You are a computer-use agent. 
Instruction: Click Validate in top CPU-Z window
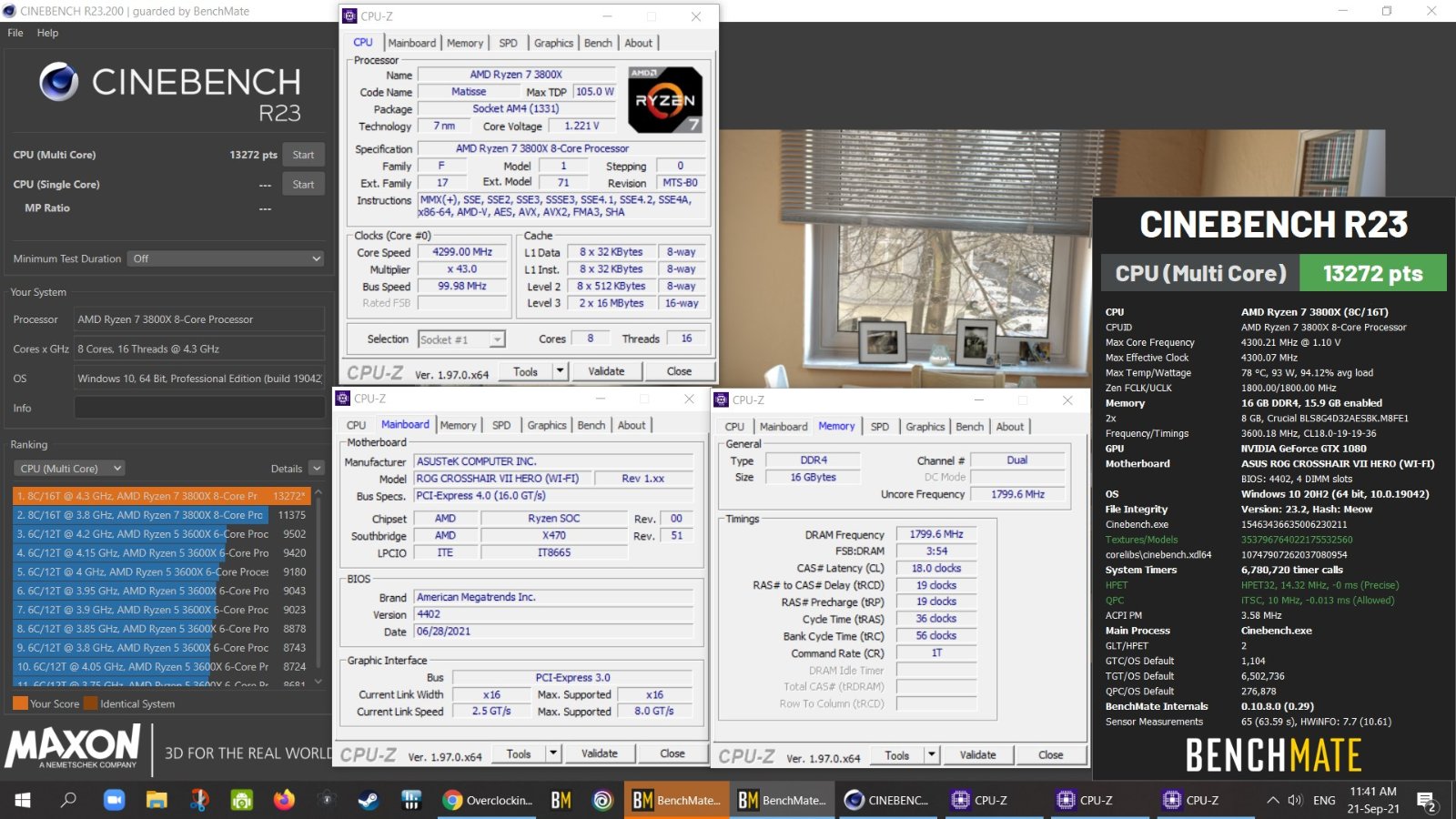click(606, 371)
